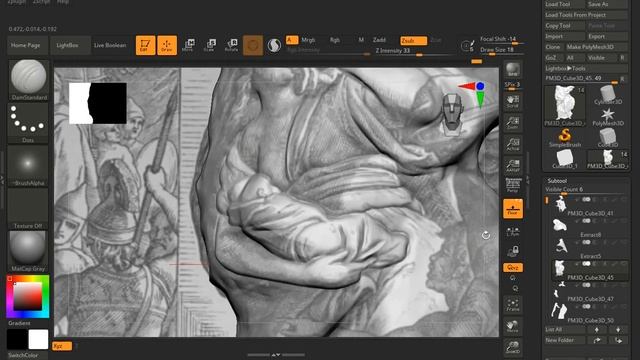Toggle the A button in top shelf
Viewport: 640px width, 360px height.
[x=291, y=40]
